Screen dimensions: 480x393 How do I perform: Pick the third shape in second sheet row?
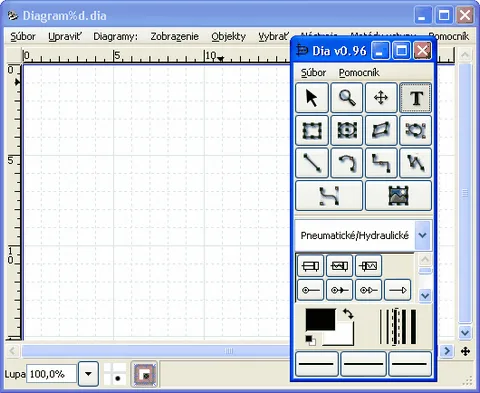368,290
